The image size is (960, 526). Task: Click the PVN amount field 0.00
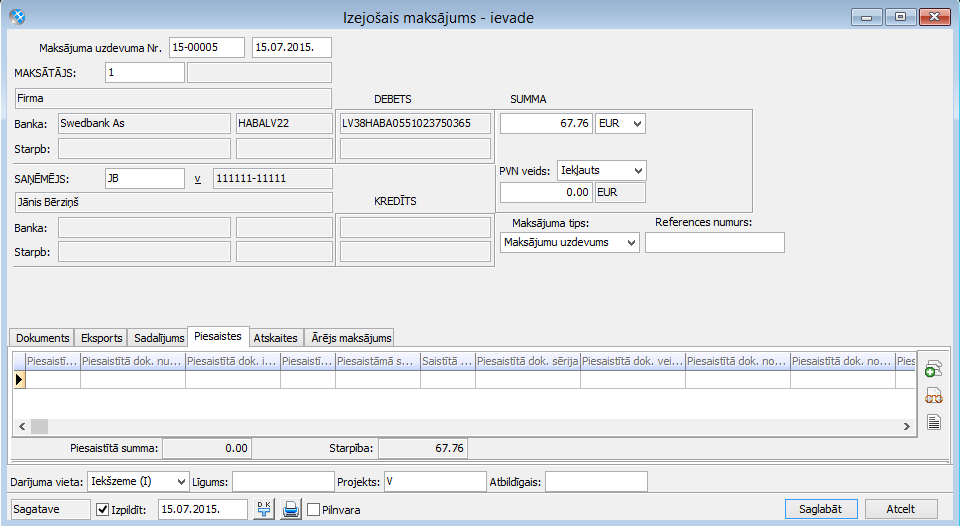pyautogui.click(x=546, y=192)
